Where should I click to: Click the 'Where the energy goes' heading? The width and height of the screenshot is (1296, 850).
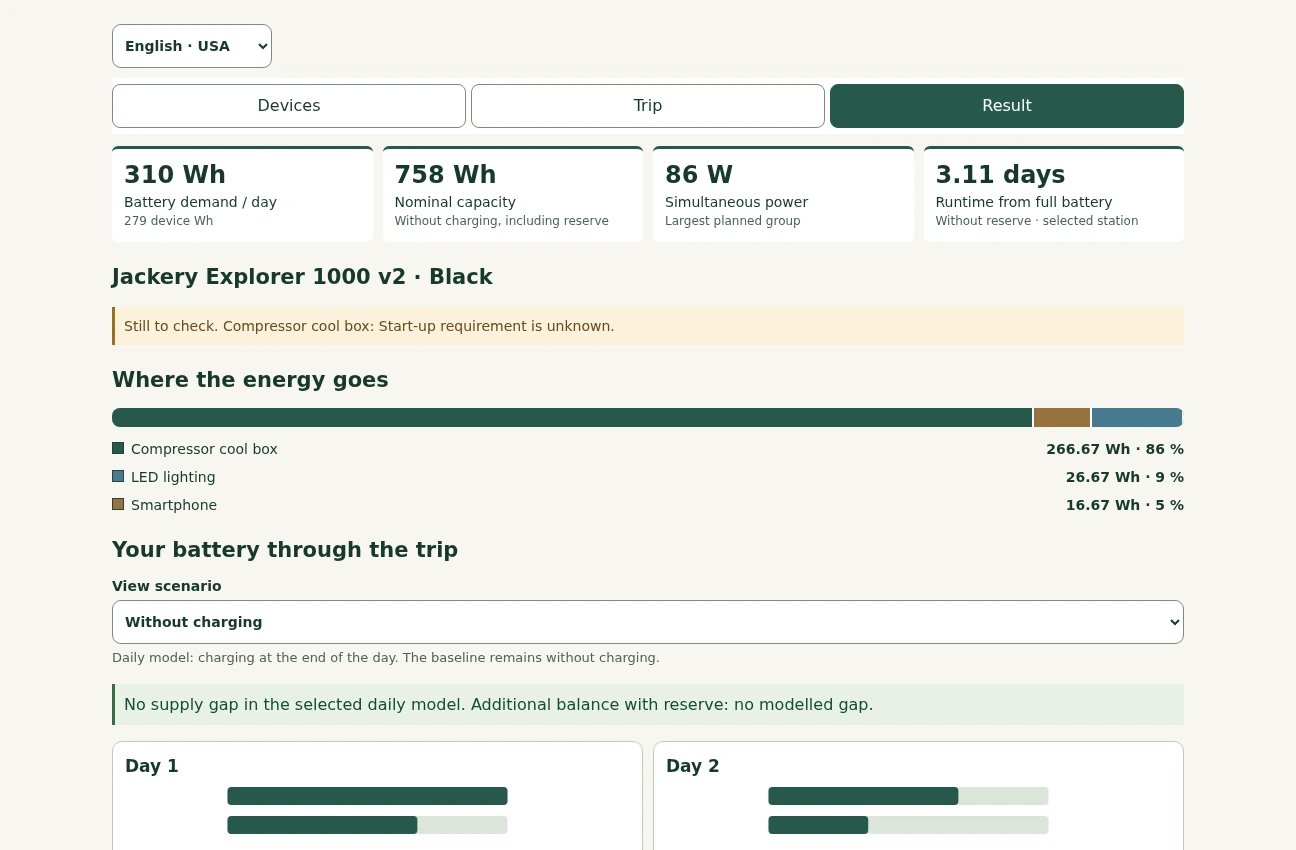pos(250,380)
